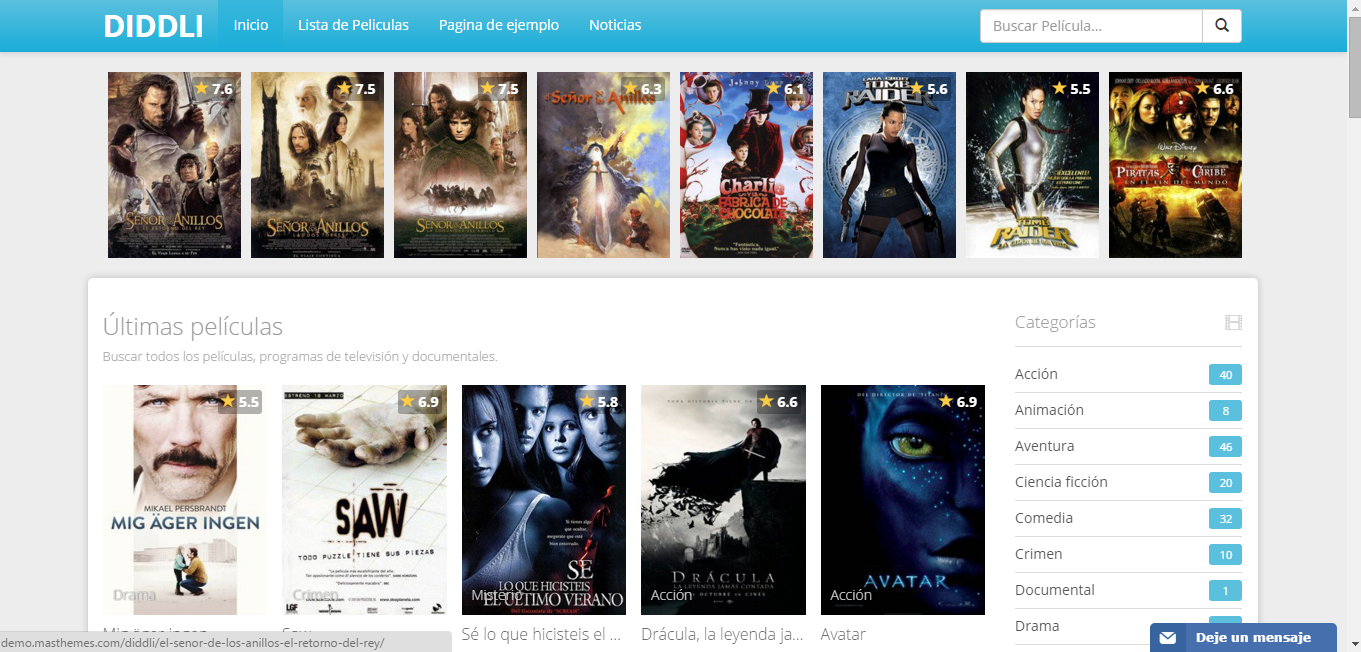Focus the Buscar Película search field
Screen dimensions: 1361x652
point(1091,26)
